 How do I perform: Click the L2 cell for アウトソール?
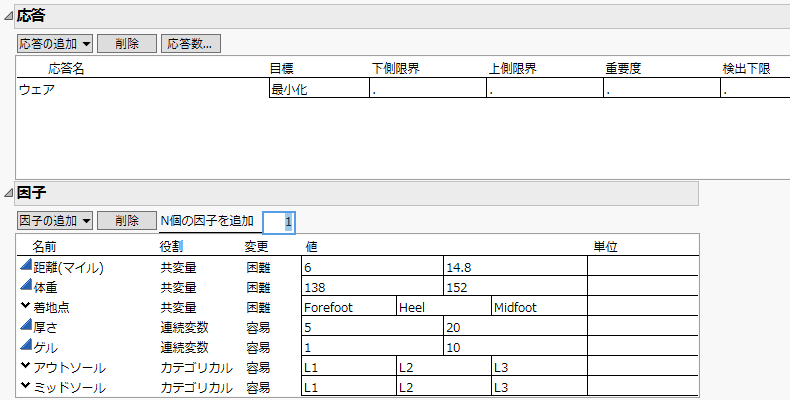(x=444, y=367)
